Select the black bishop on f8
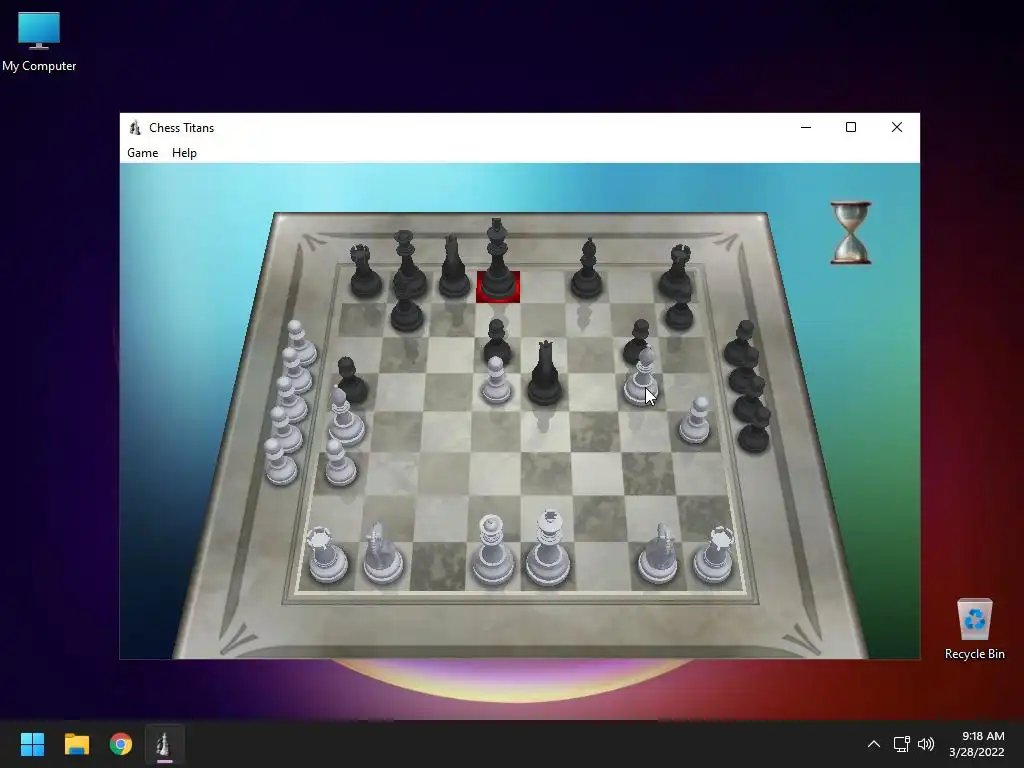 click(x=586, y=268)
